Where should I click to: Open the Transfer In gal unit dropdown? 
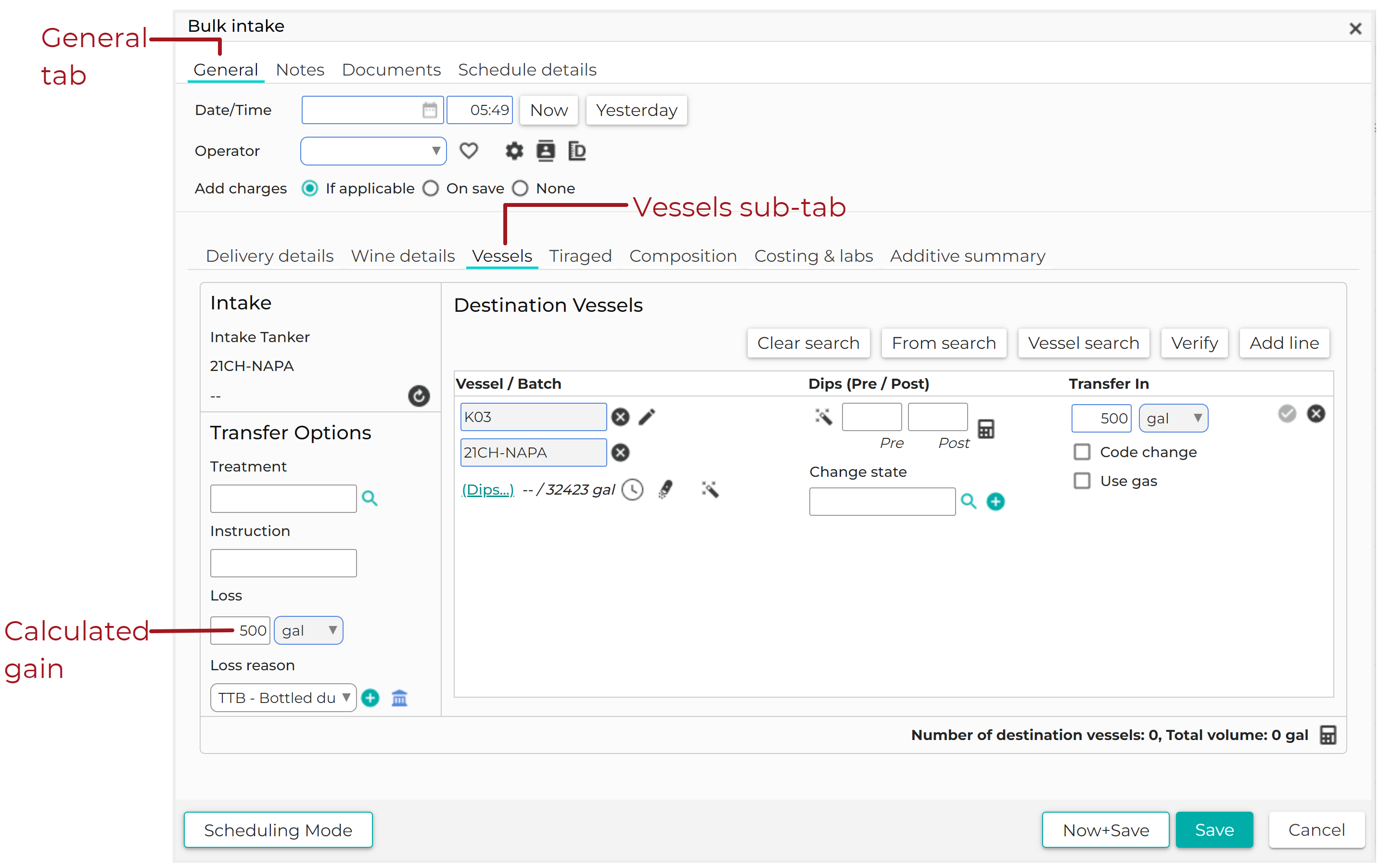[x=1174, y=418]
